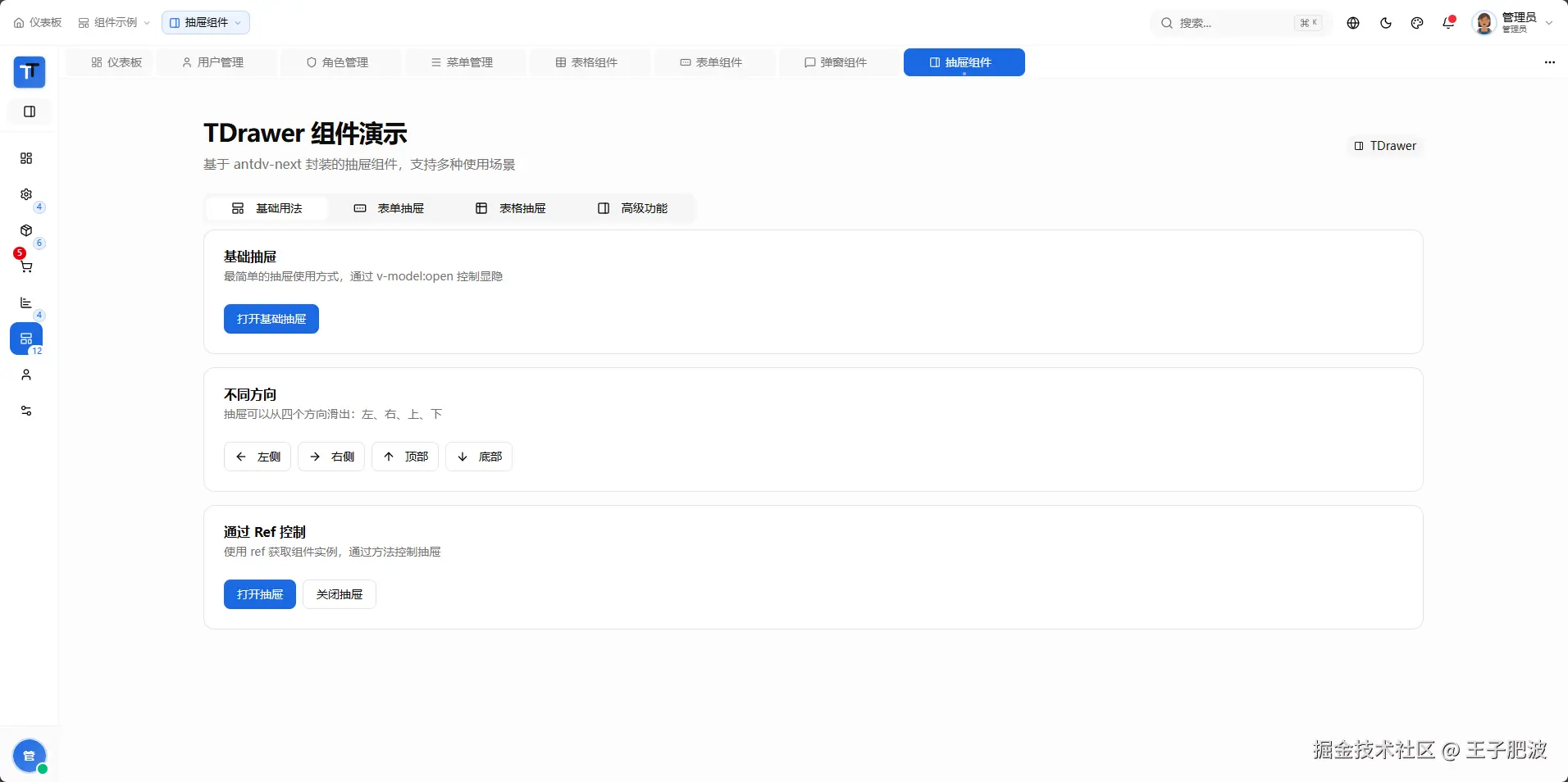The width and height of the screenshot is (1568, 782).
Task: Click the "通过 Ref 控制" card heading
Action: [265, 532]
